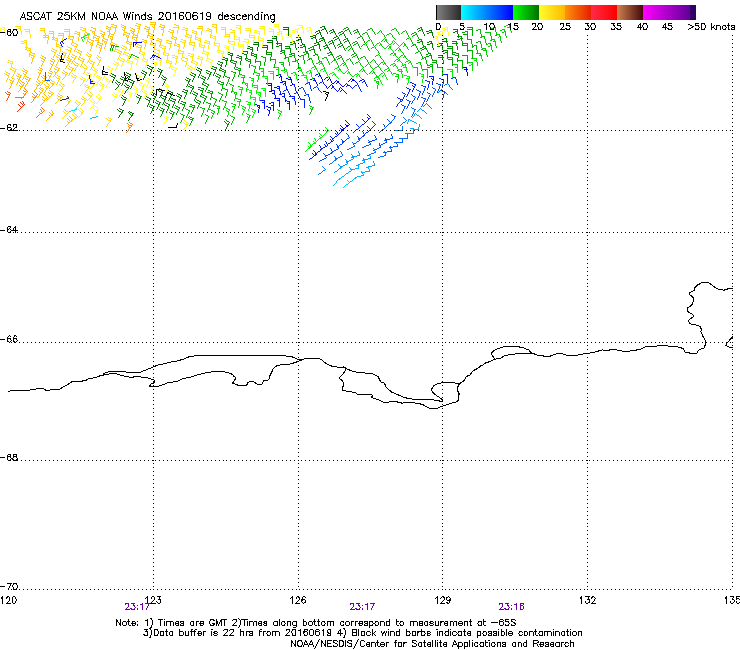
Task: Click the note 'Times are GMT' line
Action: [316, 623]
